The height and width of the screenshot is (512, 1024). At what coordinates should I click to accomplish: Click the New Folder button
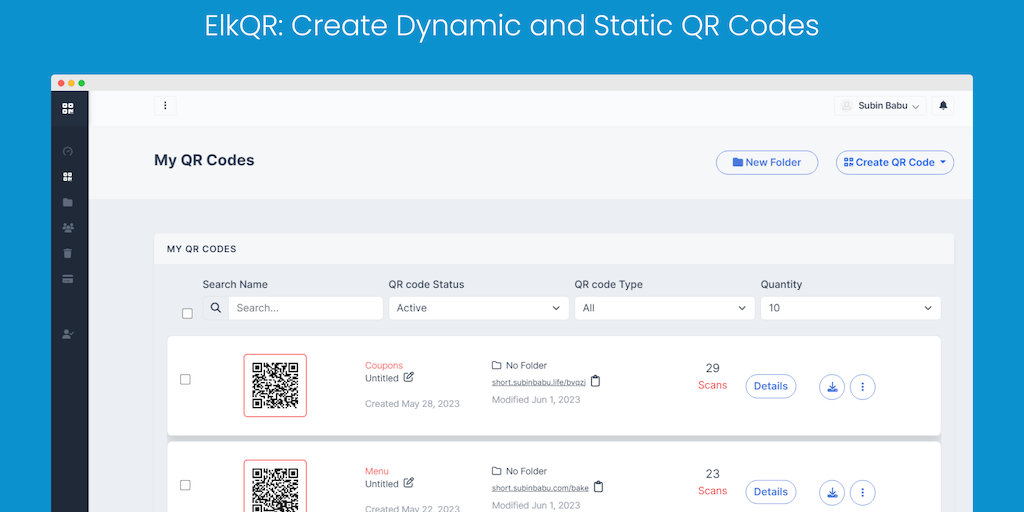tap(766, 162)
